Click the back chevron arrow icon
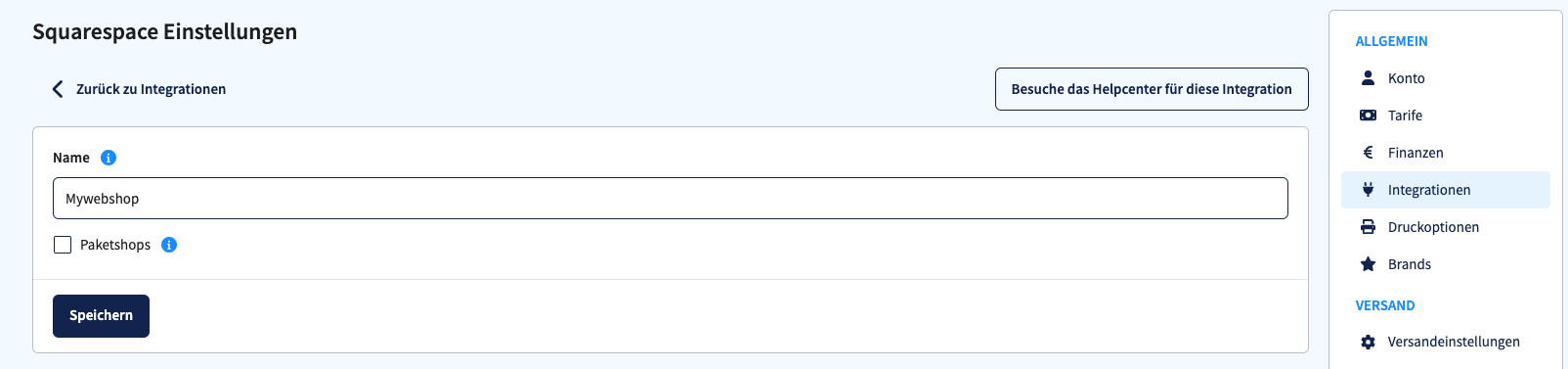The height and width of the screenshot is (369, 1568). coord(57,89)
